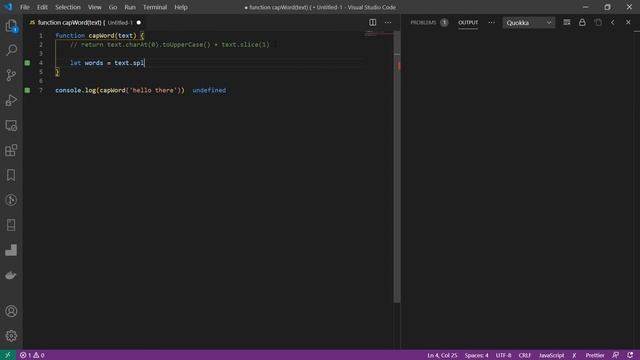The image size is (640, 360).
Task: Clear the output panel
Action: coord(567,22)
